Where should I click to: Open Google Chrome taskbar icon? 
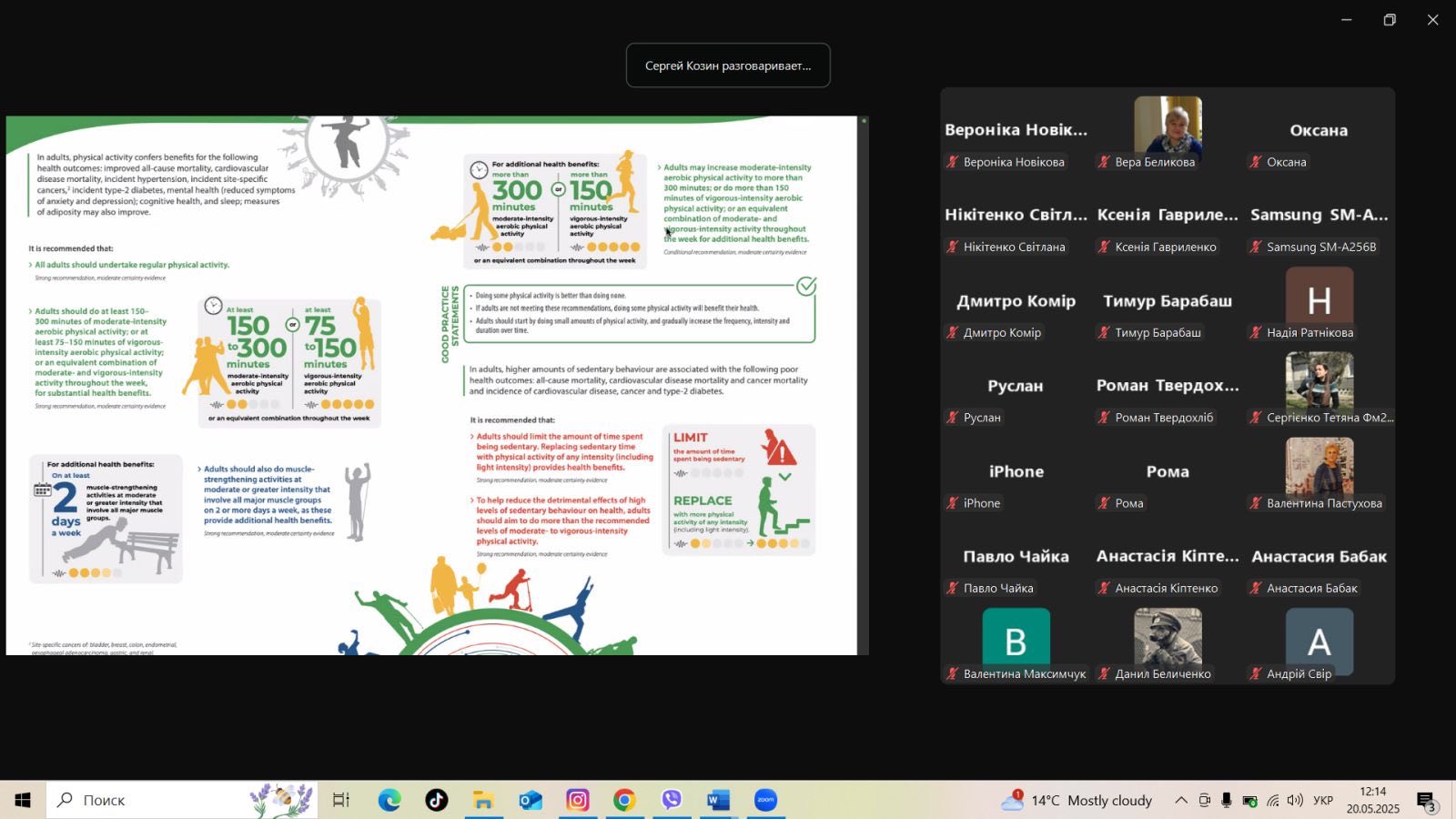pyautogui.click(x=624, y=800)
